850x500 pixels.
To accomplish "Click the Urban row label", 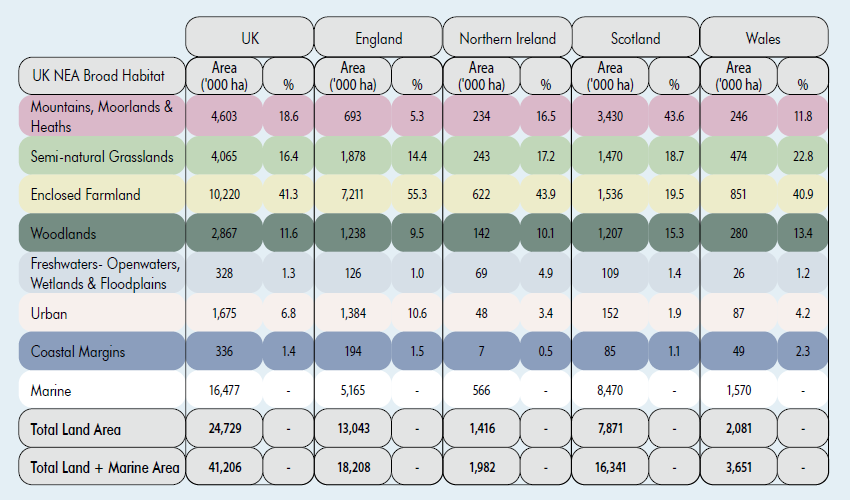I will tap(49, 314).
